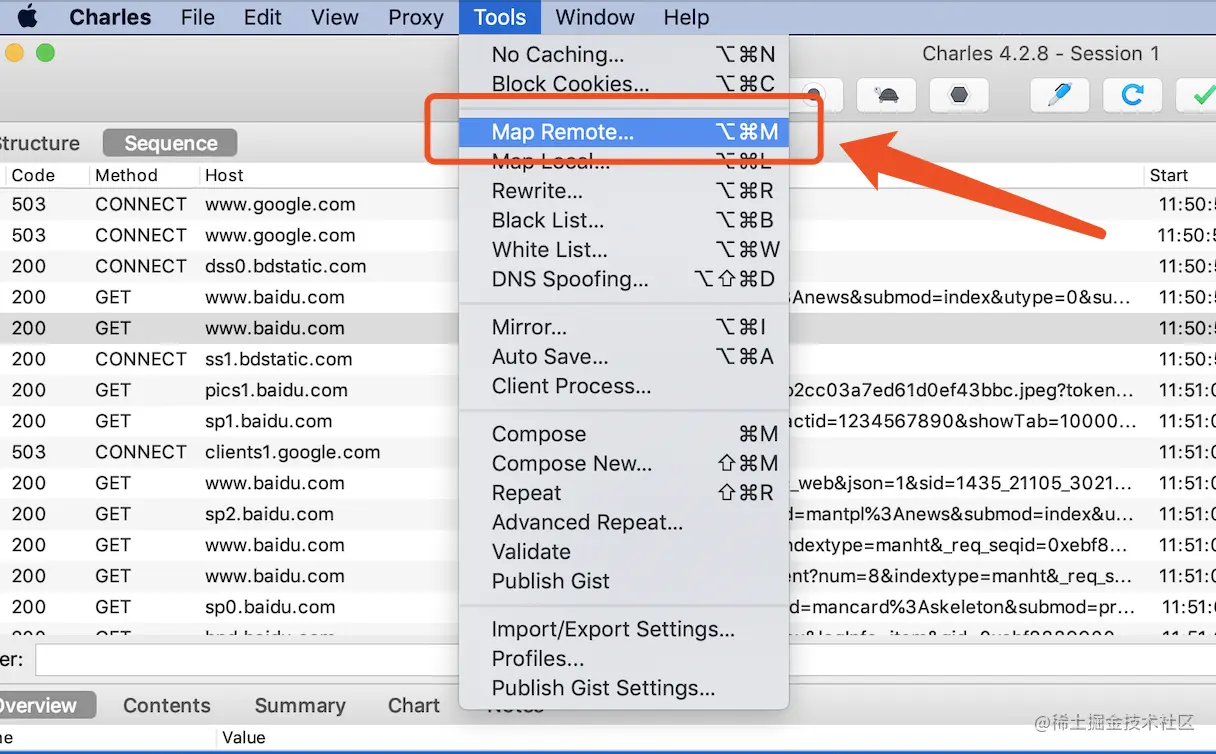
Task: Select Rewrite... menu entry
Action: pos(624,191)
